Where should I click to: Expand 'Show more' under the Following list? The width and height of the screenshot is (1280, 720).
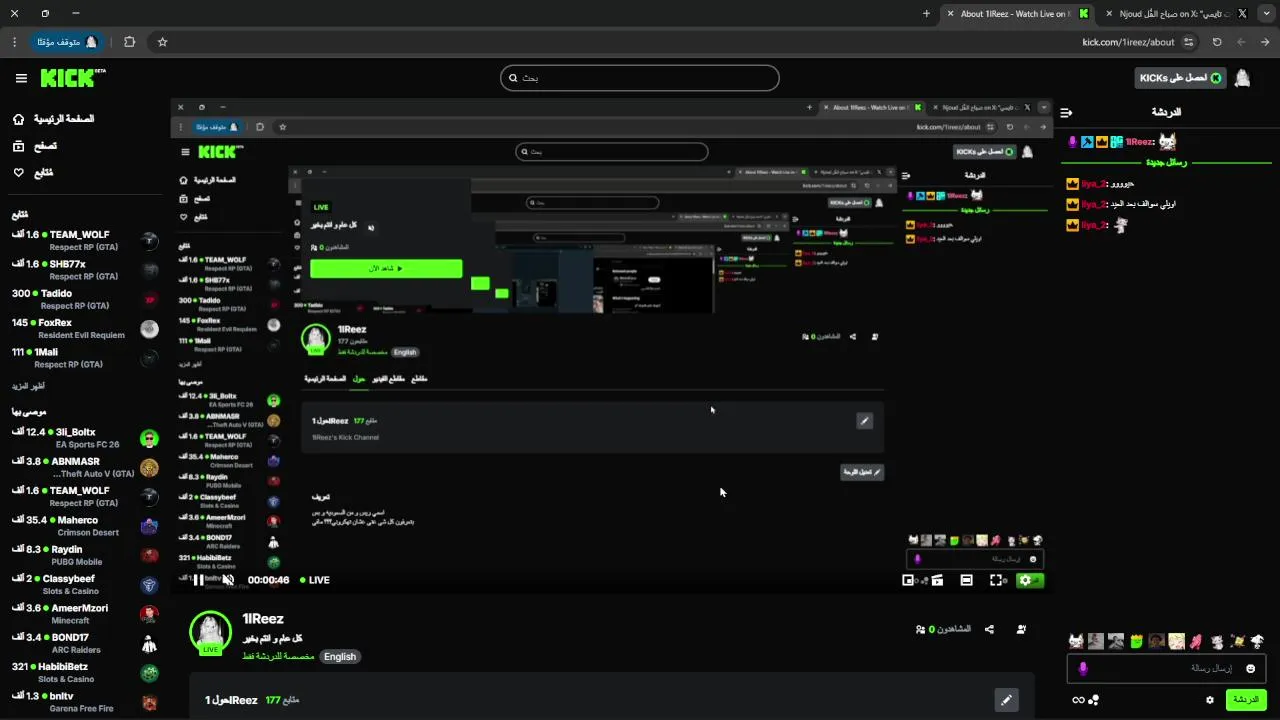28,386
